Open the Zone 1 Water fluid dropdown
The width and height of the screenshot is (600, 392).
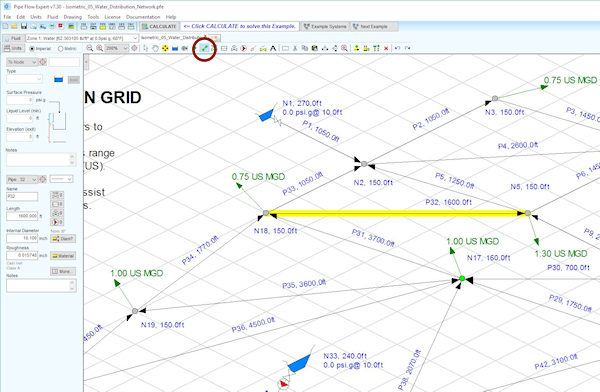[x=82, y=38]
